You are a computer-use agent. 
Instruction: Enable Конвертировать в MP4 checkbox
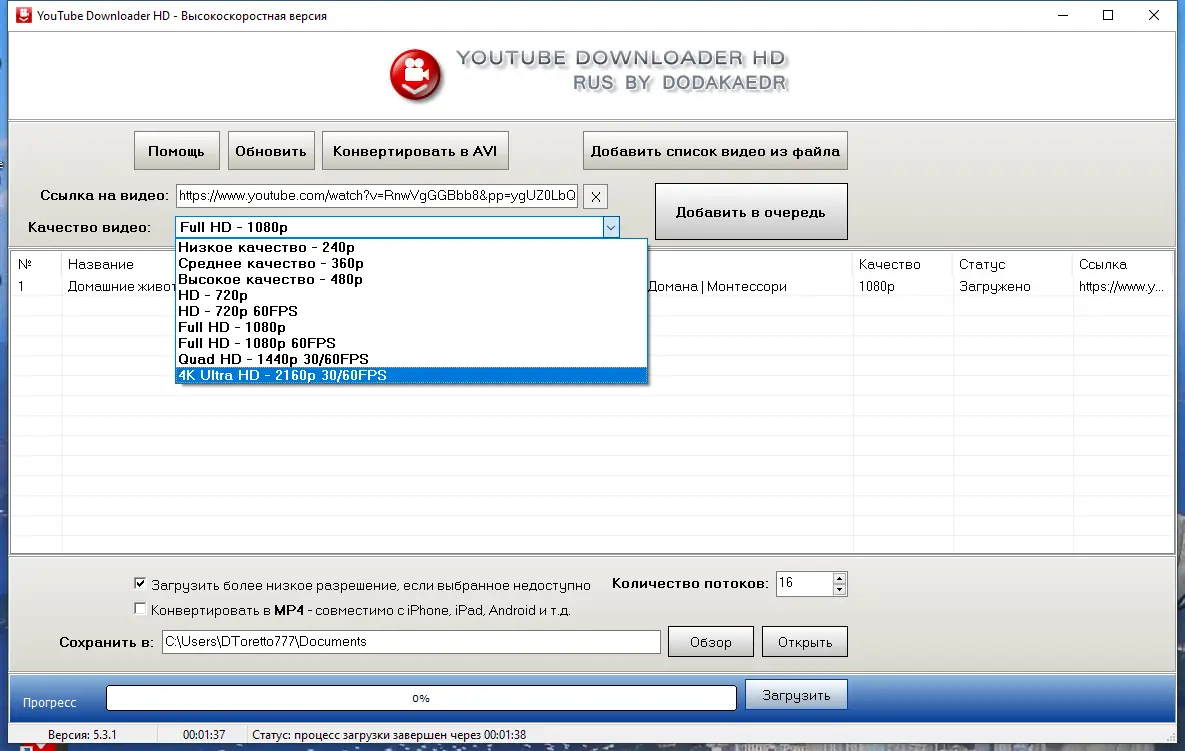140,608
